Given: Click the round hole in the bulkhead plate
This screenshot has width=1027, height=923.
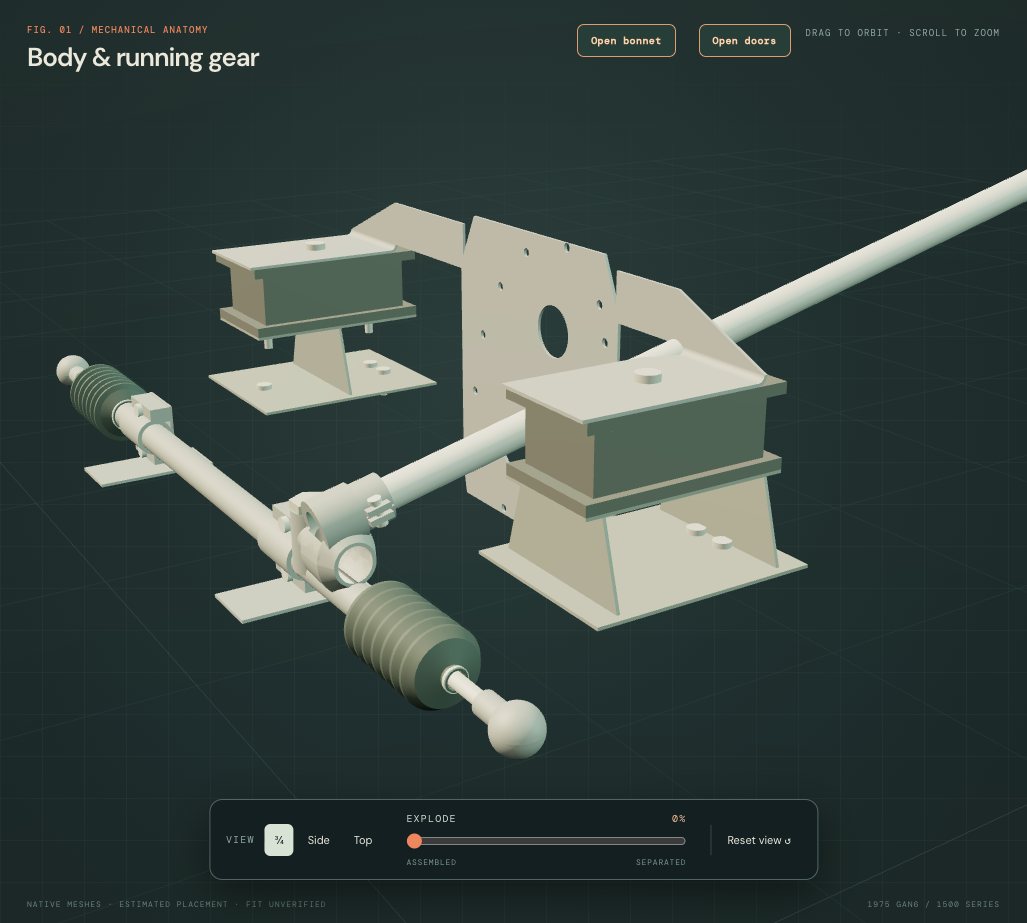Looking at the screenshot, I should [553, 331].
